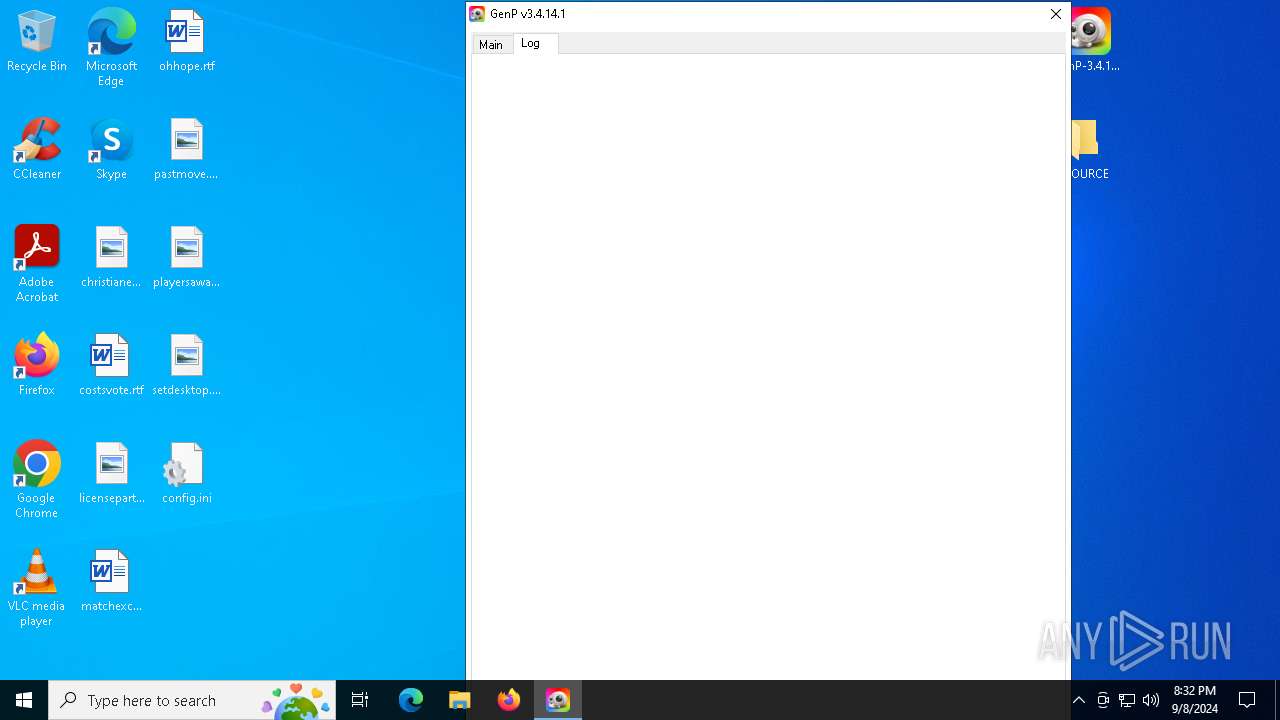Image resolution: width=1280 pixels, height=720 pixels.
Task: Close the GenP v3.4.14.1 window
Action: pyautogui.click(x=1055, y=14)
